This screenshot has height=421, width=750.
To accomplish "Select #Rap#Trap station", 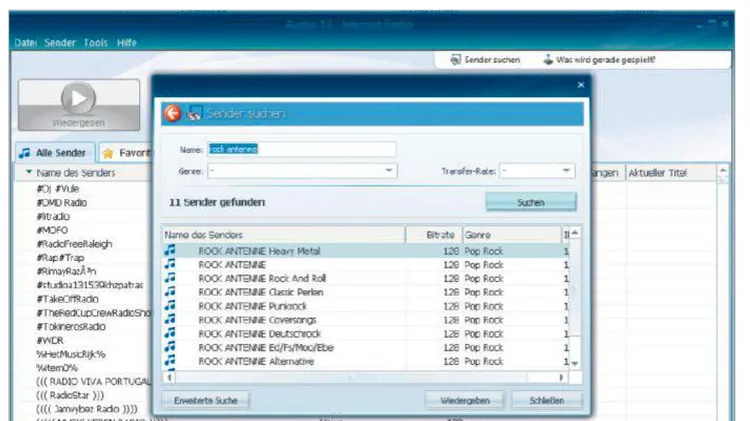I will coord(60,258).
